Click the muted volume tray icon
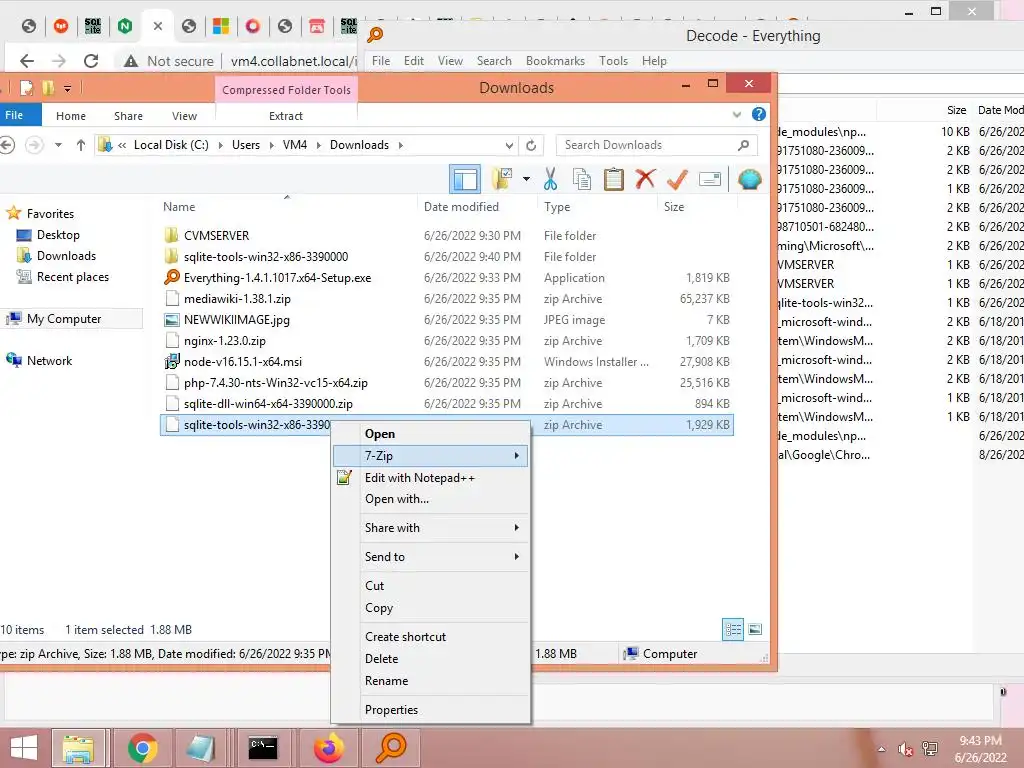Screen dimensions: 1024x768 click(904, 749)
